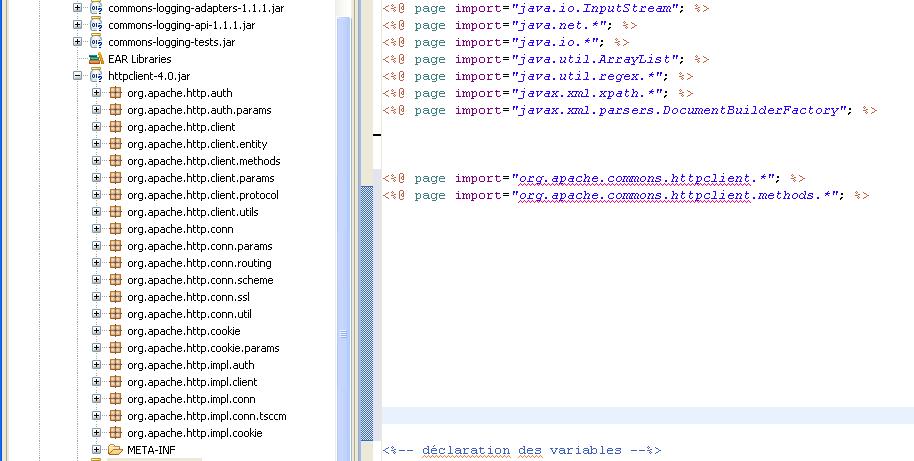Click the highlighted current empty editor line
This screenshot has width=914, height=461.
click(648, 416)
